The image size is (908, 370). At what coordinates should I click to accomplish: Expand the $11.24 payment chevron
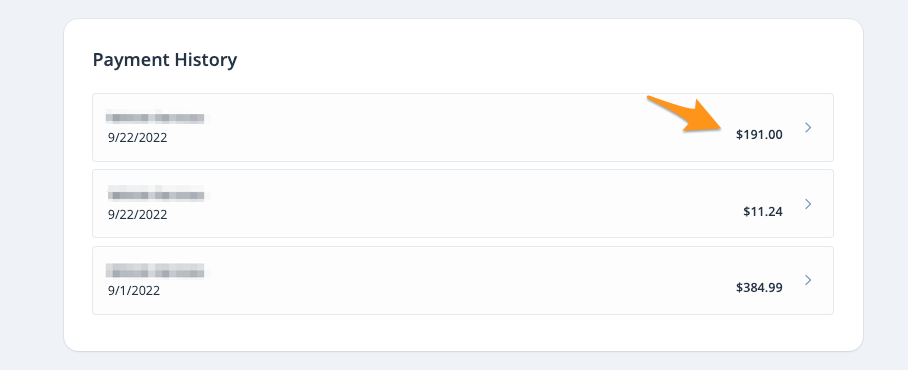click(808, 204)
